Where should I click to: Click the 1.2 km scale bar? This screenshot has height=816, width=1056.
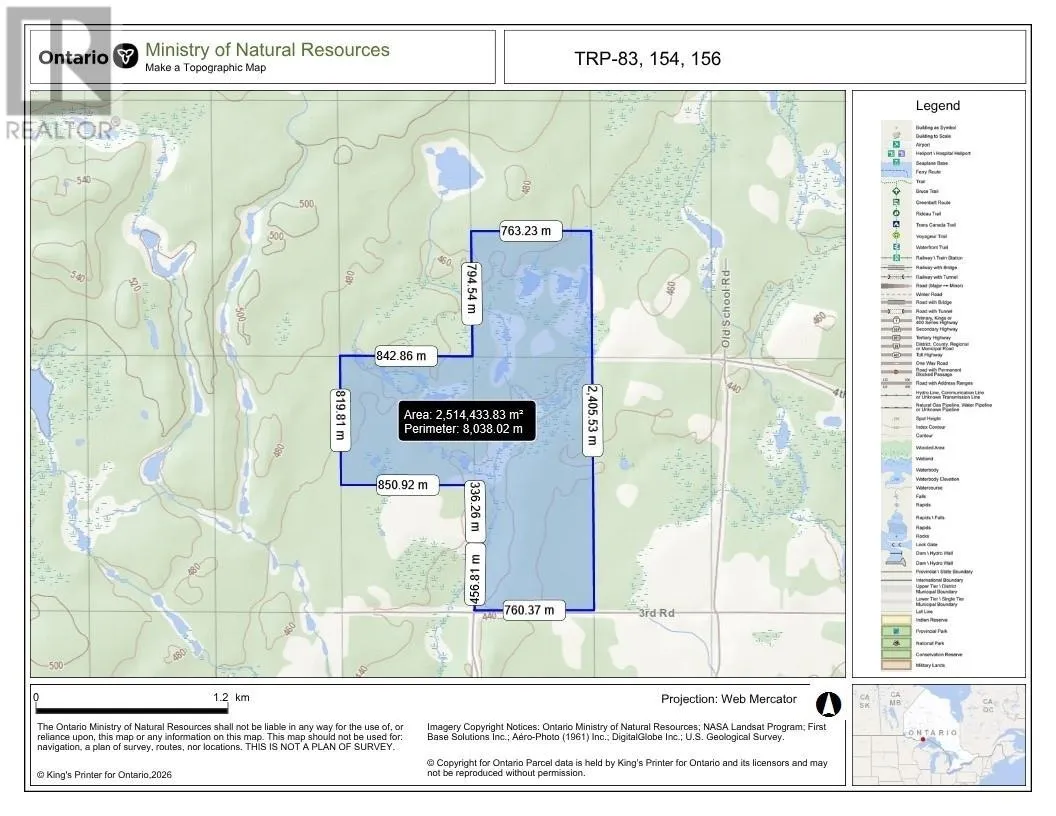point(132,704)
